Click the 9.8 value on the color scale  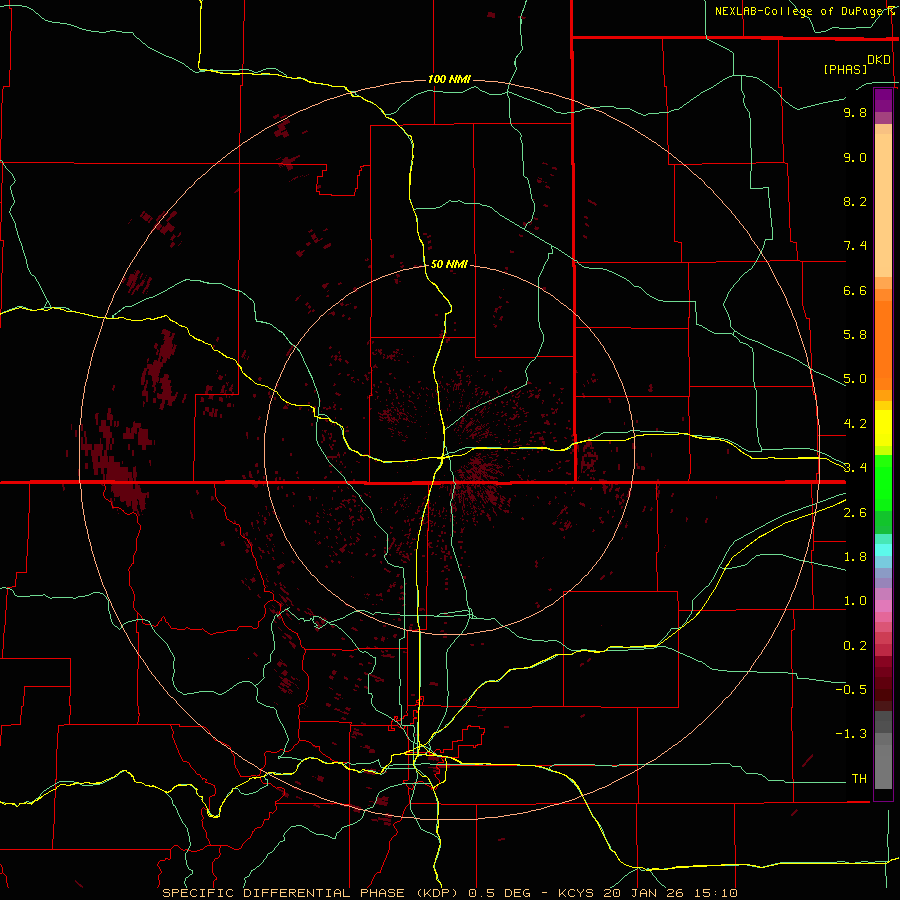[855, 112]
